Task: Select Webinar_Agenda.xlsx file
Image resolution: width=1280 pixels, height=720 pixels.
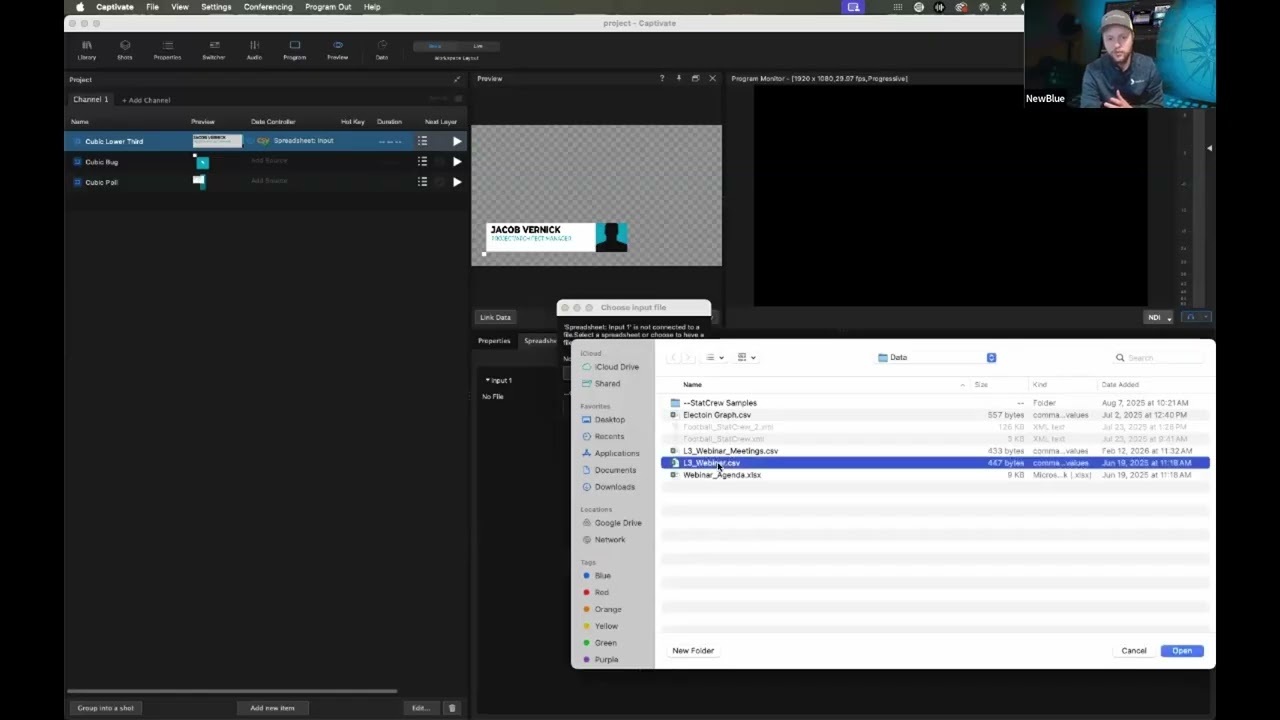Action: 721,475
